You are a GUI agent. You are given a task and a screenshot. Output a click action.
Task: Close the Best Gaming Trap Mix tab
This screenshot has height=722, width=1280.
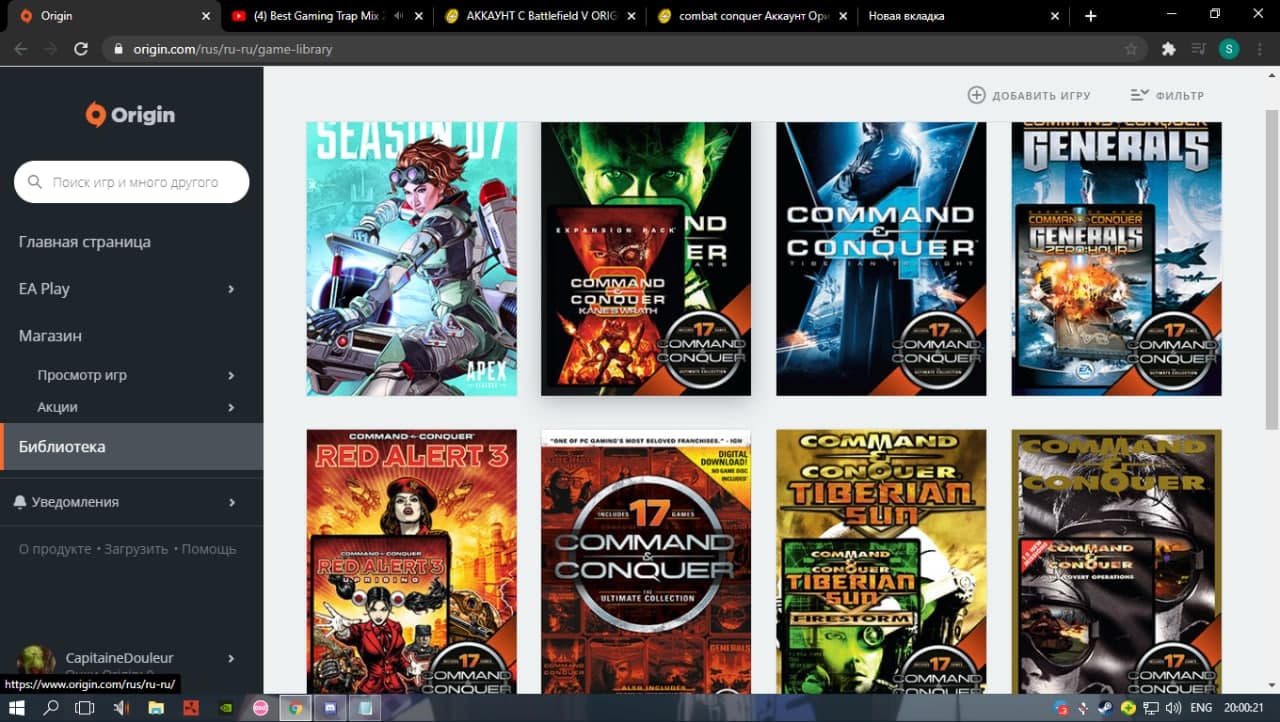[x=418, y=16]
